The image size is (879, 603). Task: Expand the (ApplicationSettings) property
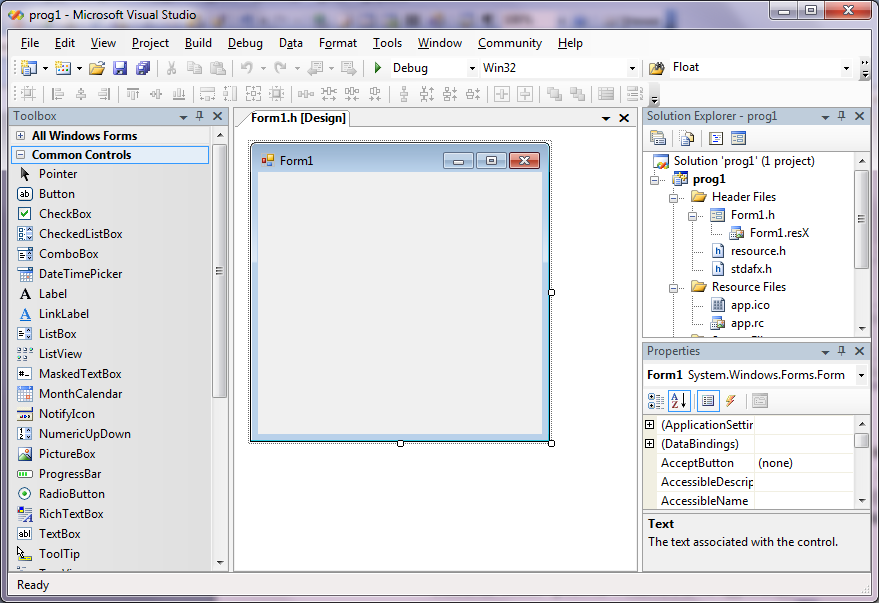click(x=650, y=425)
